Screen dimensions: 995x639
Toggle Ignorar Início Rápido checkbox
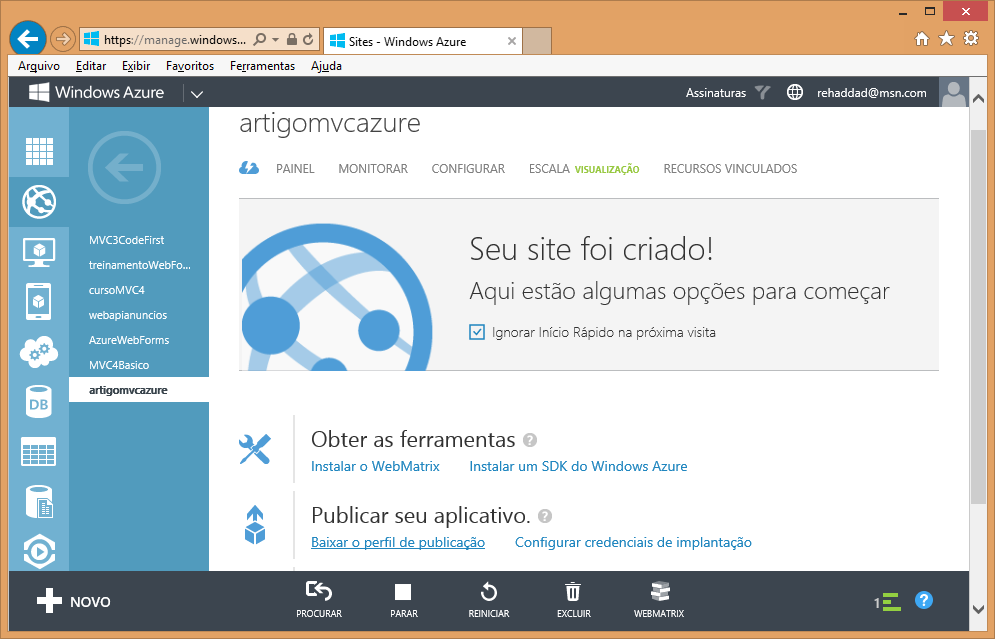(x=477, y=332)
